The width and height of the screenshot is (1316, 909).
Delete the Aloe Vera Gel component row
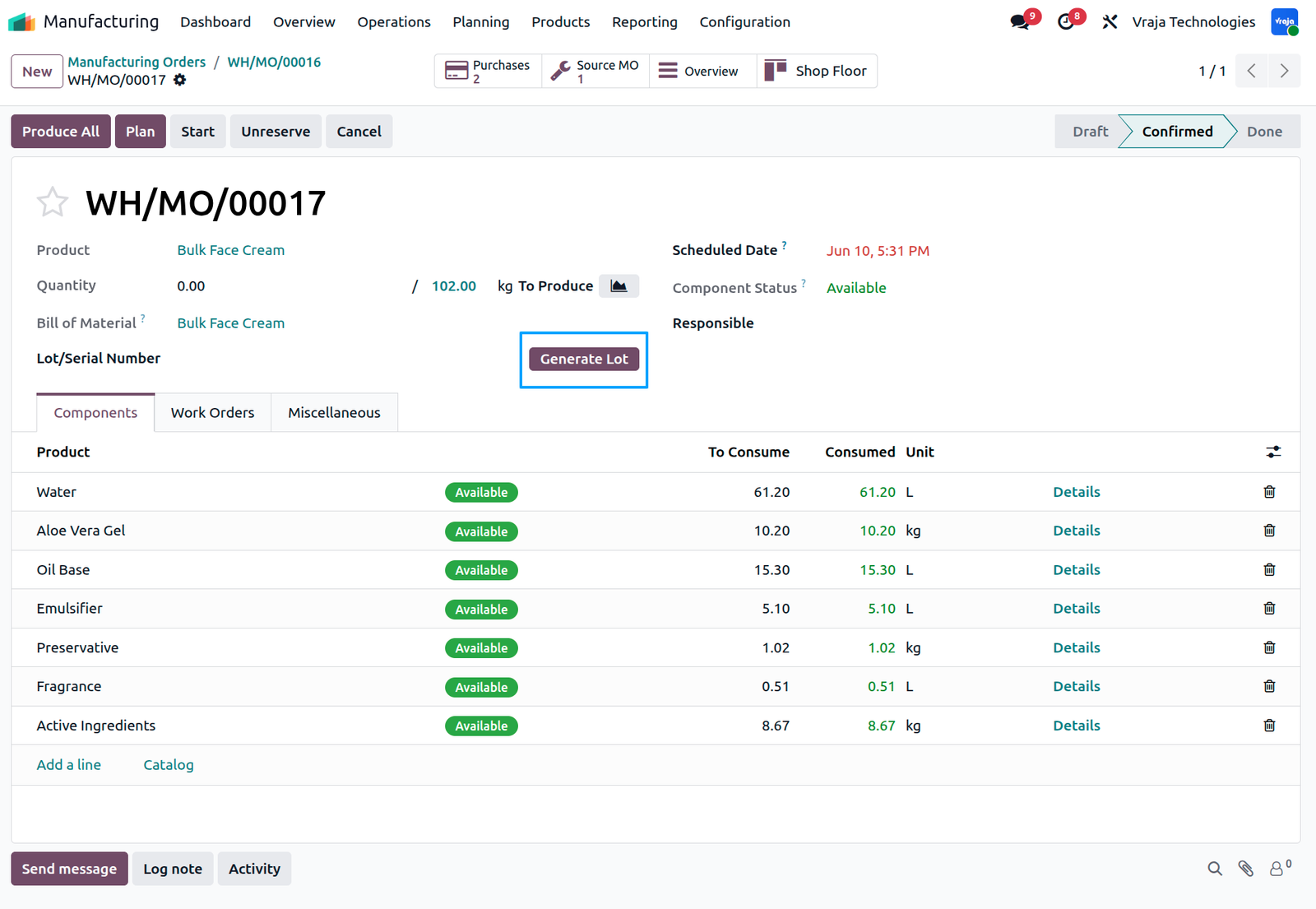[x=1269, y=531]
